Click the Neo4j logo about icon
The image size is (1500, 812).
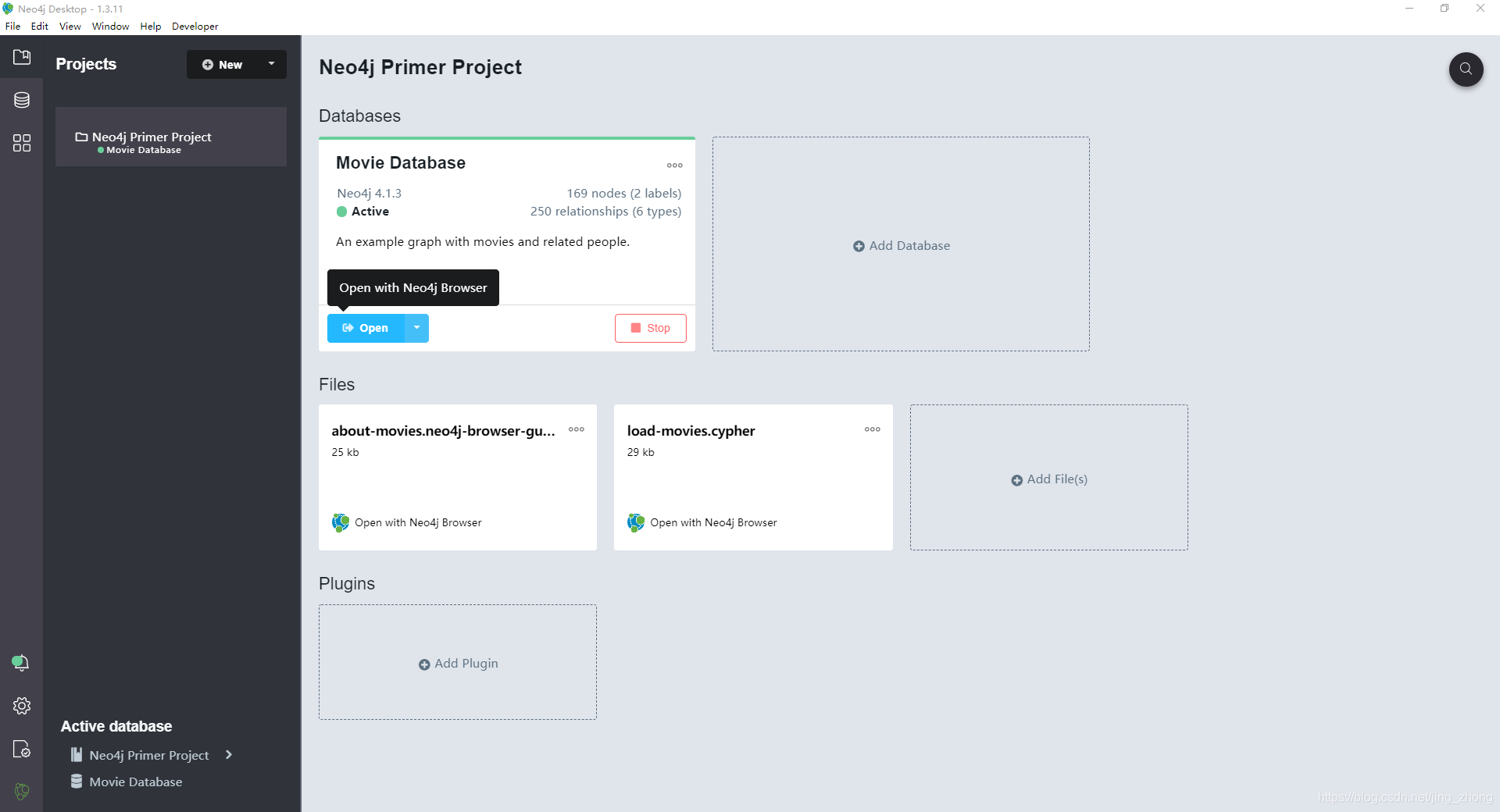(x=22, y=791)
